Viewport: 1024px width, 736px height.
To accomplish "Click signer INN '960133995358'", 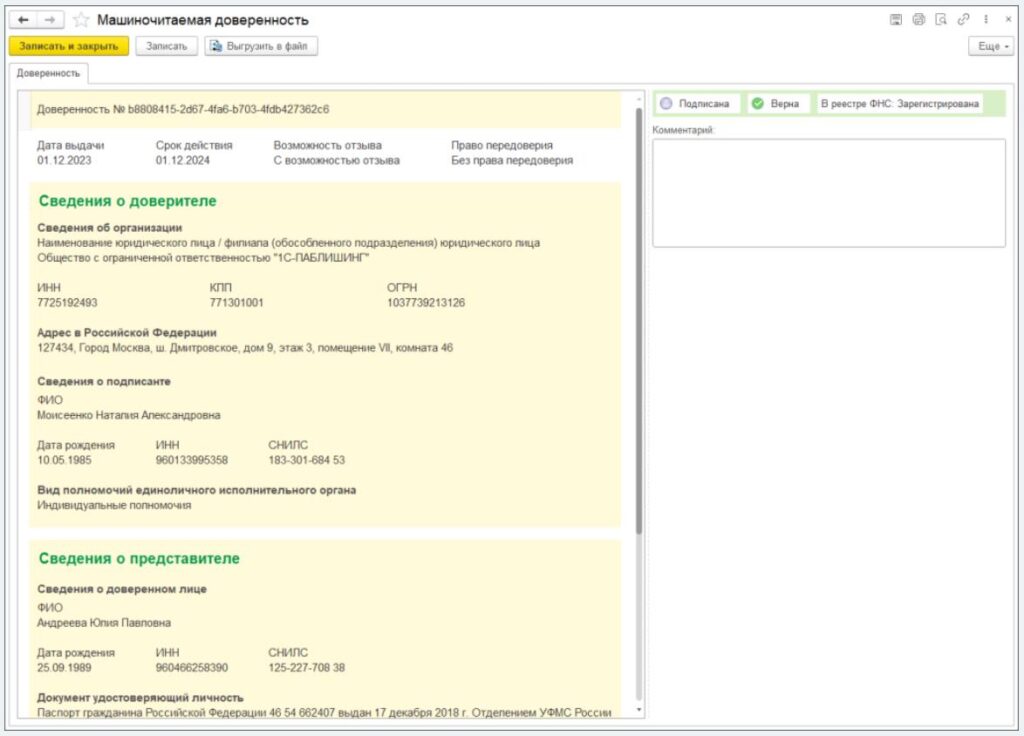I will [192, 460].
